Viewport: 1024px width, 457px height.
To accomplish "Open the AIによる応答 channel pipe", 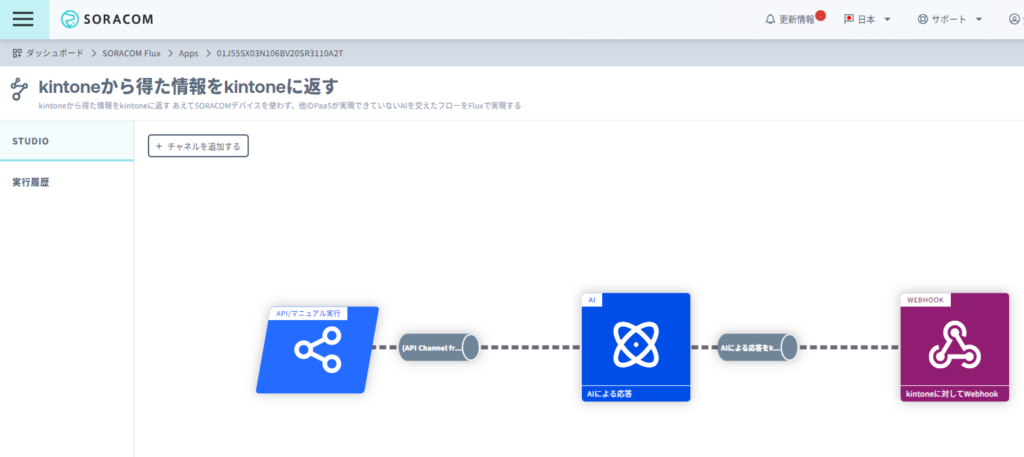I will click(x=757, y=347).
